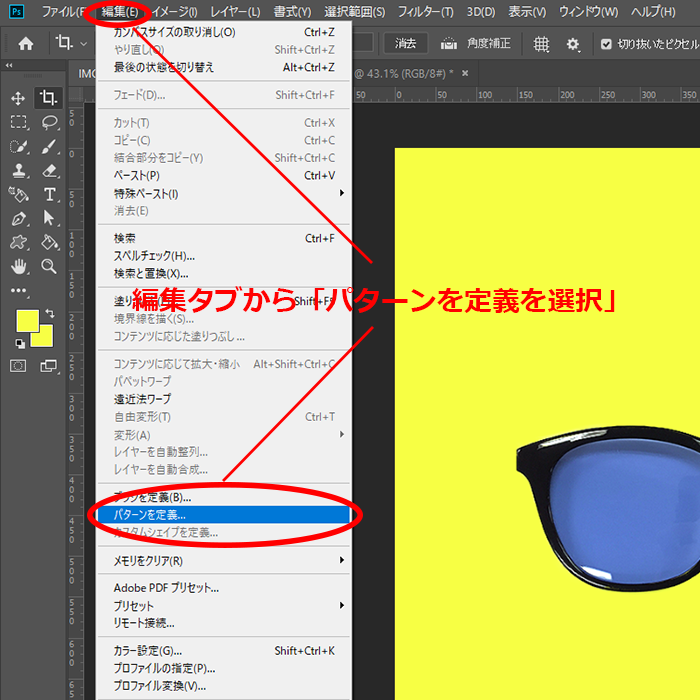
Task: Select the Eraser tool
Action: pos(49,170)
